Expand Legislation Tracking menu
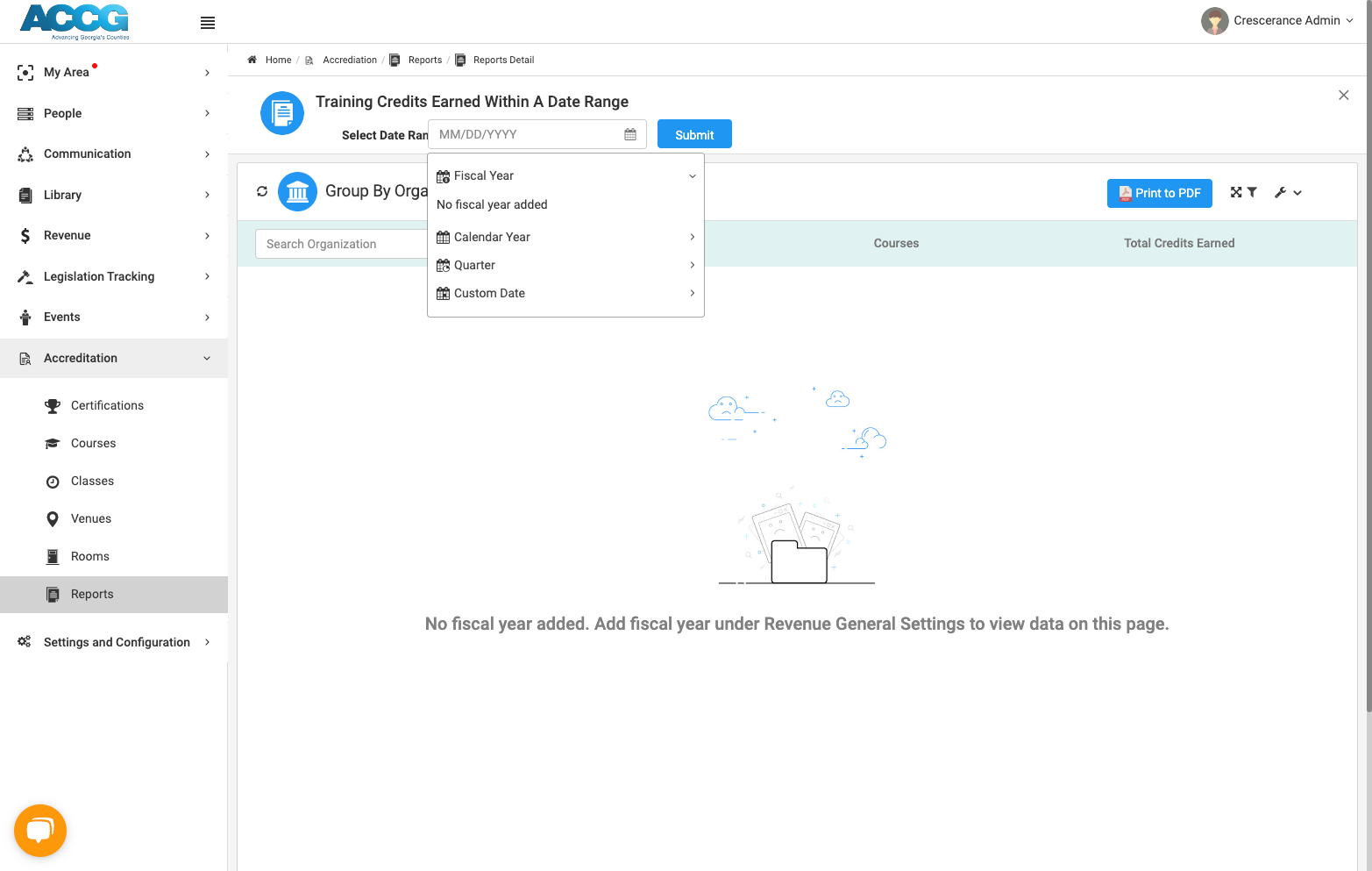 pos(114,276)
